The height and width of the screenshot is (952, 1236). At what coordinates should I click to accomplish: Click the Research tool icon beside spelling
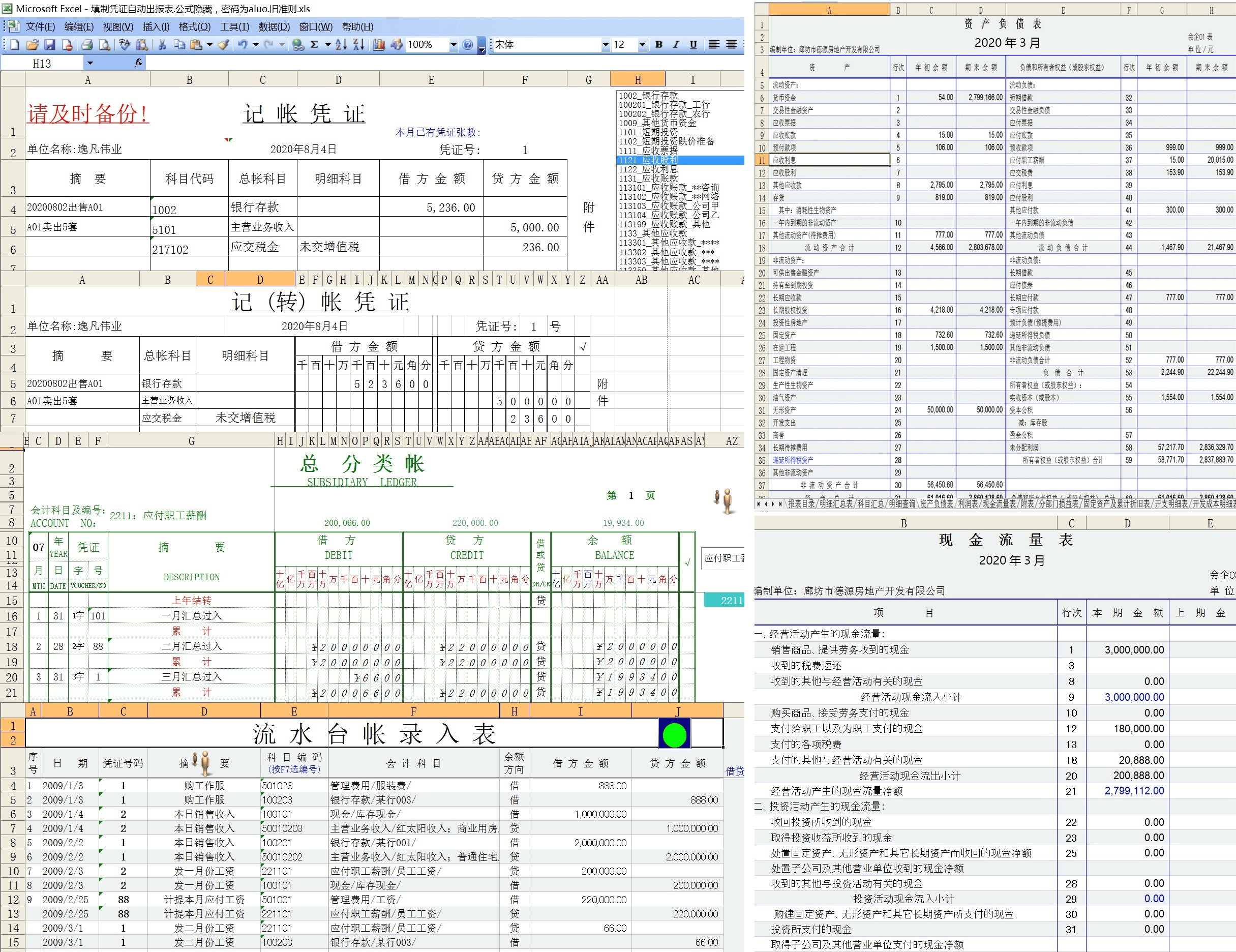142,45
